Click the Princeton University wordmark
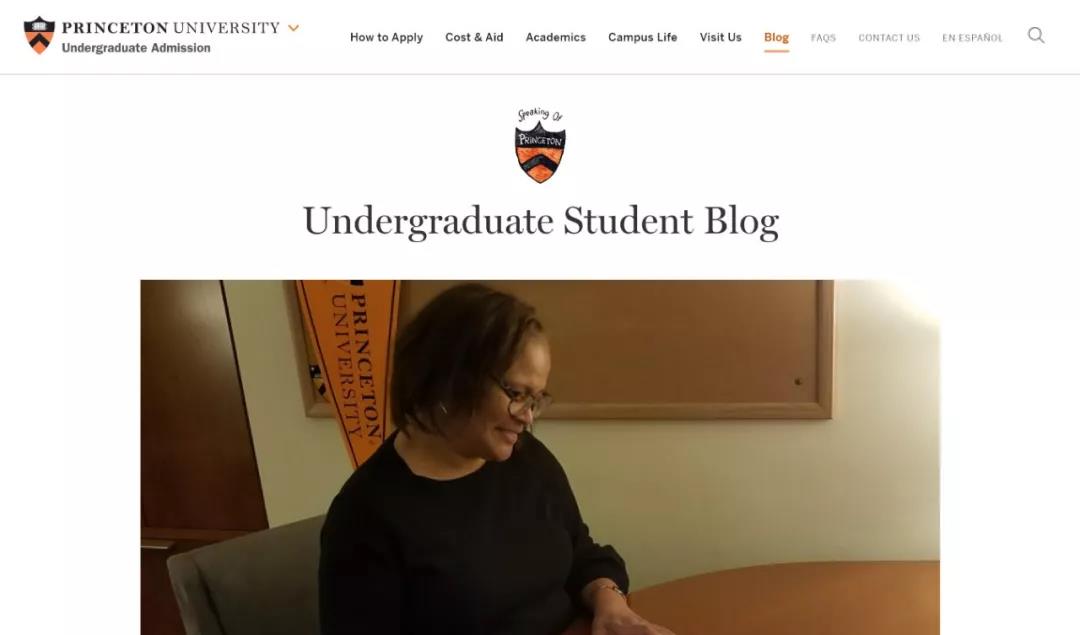The image size is (1080, 635). [x=171, y=28]
